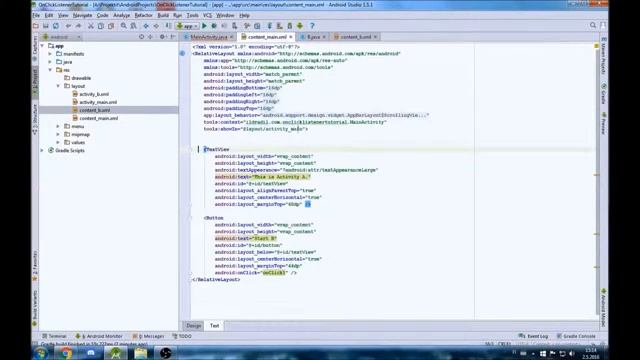Open File Explorer from the taskbar
640x360 pixels.
[x=140, y=353]
